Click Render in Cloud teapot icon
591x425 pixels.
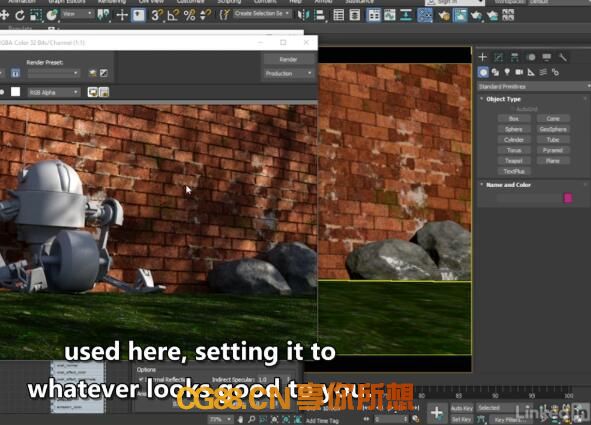click(x=492, y=15)
